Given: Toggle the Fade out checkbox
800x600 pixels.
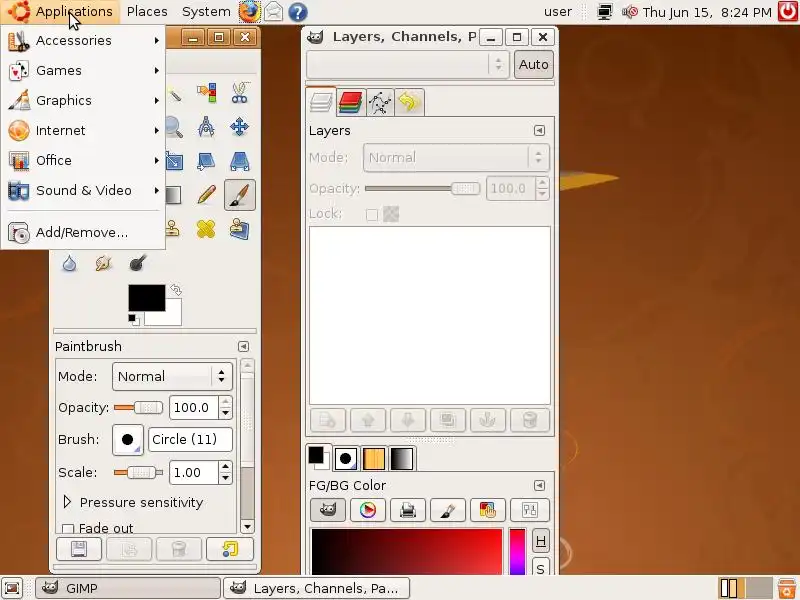Looking at the screenshot, I should pyautogui.click(x=68, y=529).
